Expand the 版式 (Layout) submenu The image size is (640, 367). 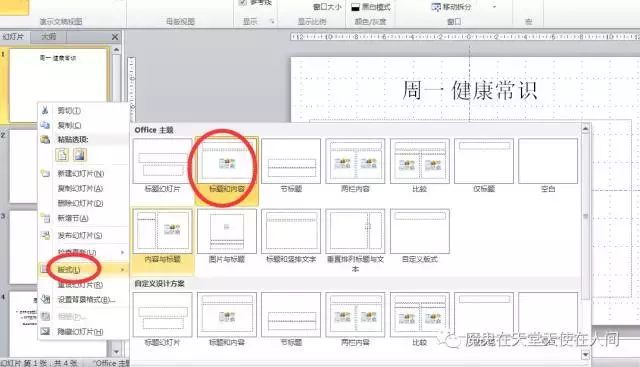click(83, 269)
